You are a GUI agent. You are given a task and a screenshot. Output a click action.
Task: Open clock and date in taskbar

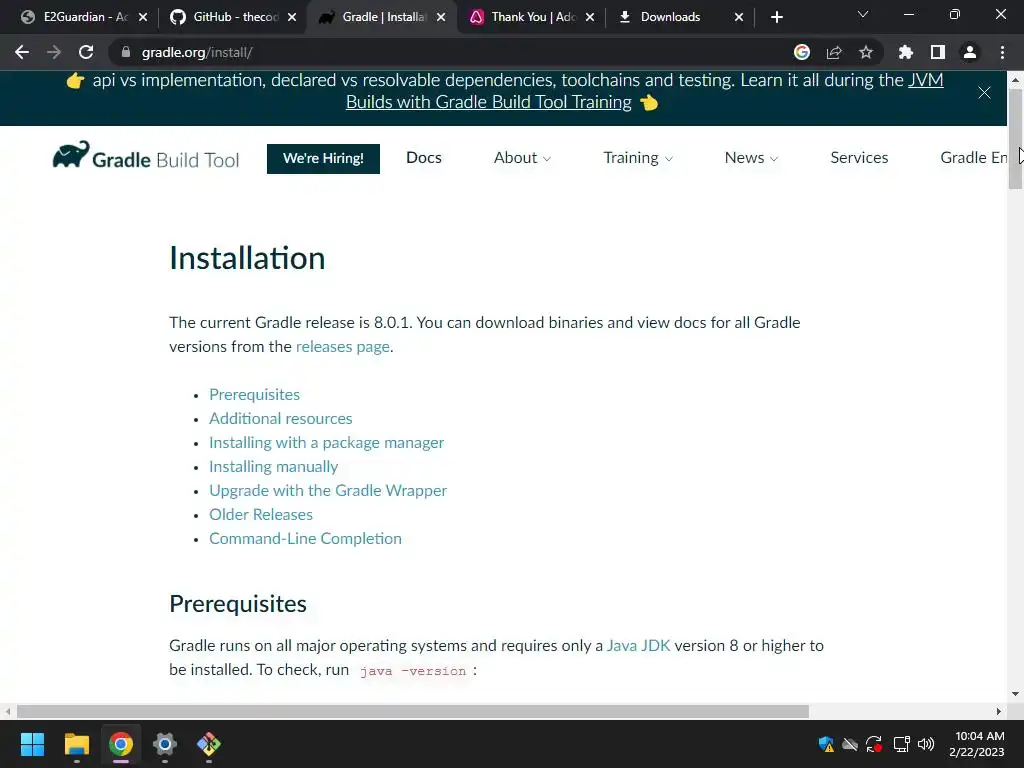(977, 744)
